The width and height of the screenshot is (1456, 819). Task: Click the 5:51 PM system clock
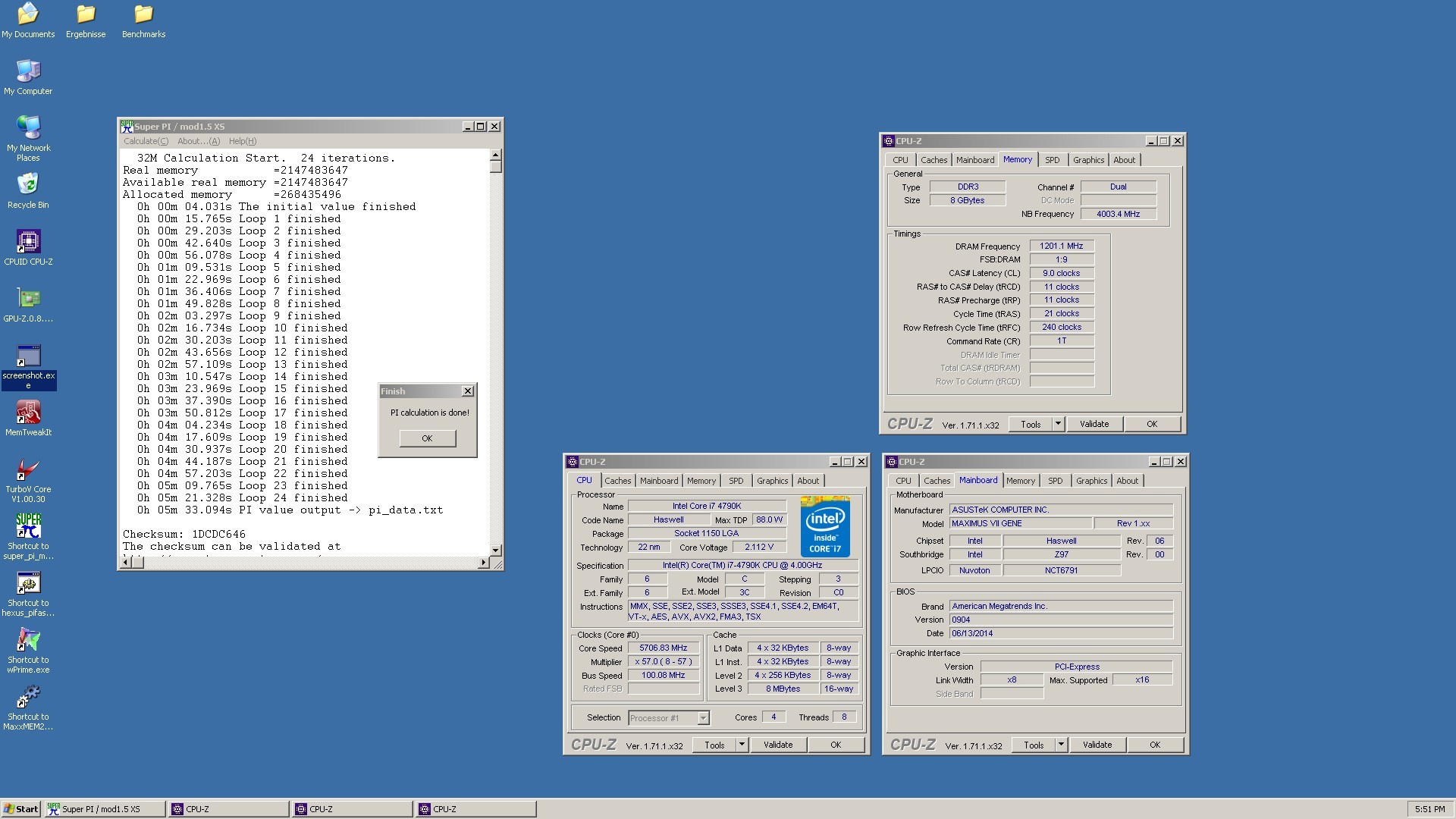(x=1429, y=809)
